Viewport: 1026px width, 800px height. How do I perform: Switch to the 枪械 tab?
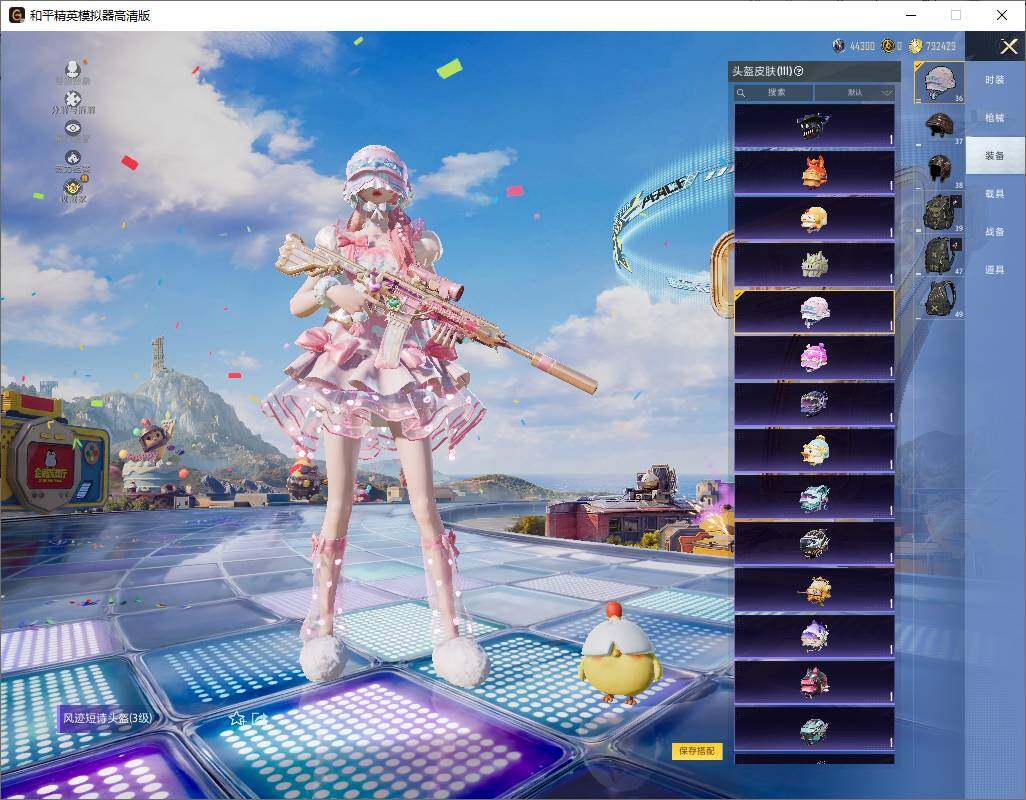(x=995, y=118)
